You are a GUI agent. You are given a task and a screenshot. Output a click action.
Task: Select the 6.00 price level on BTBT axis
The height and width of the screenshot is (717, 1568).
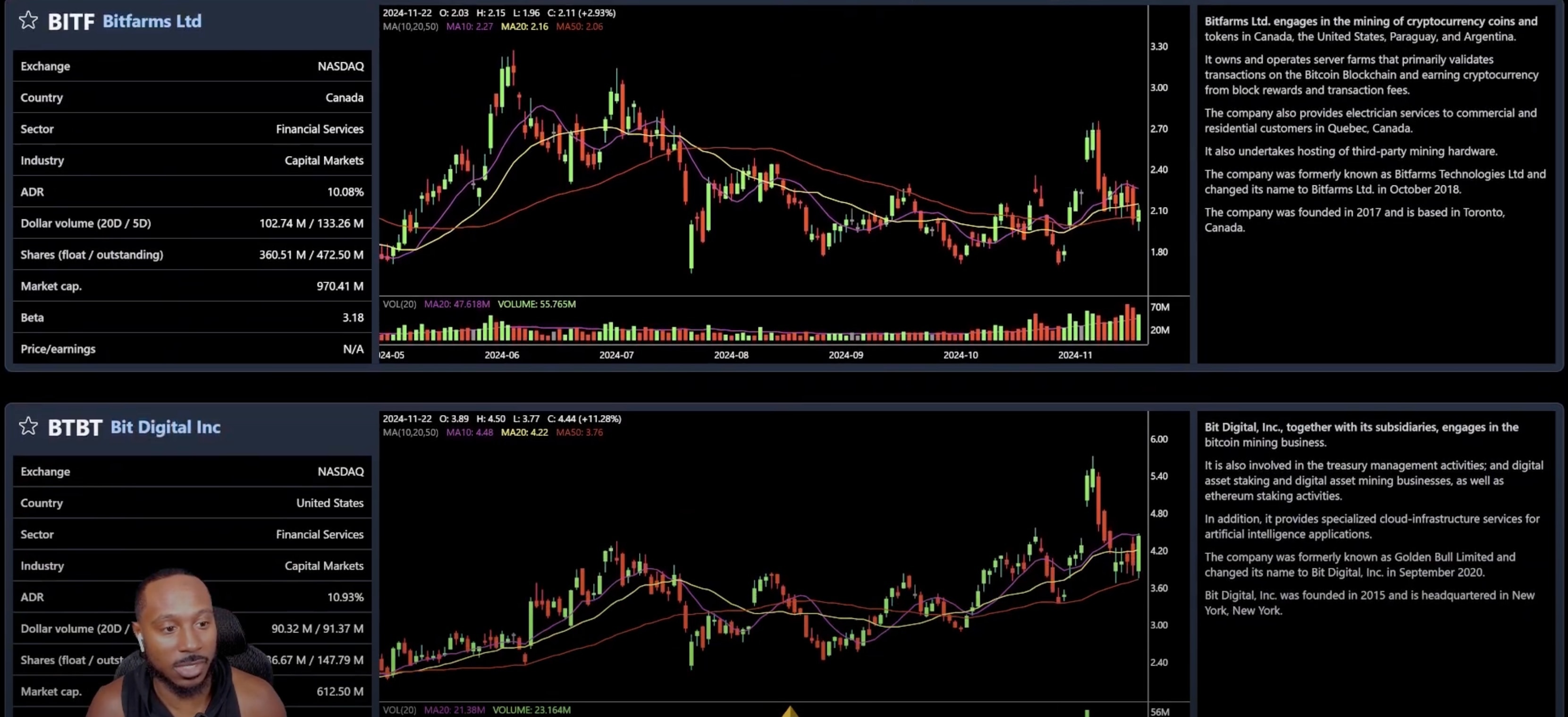click(x=1159, y=439)
